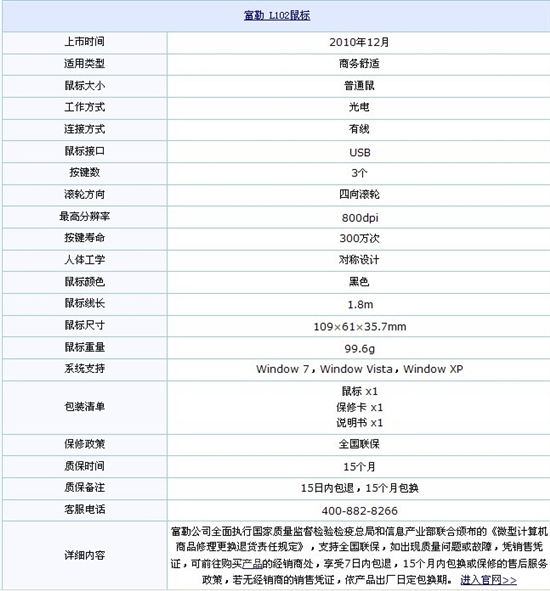Click the USB value
This screenshot has height=591, width=550.
tap(360, 152)
